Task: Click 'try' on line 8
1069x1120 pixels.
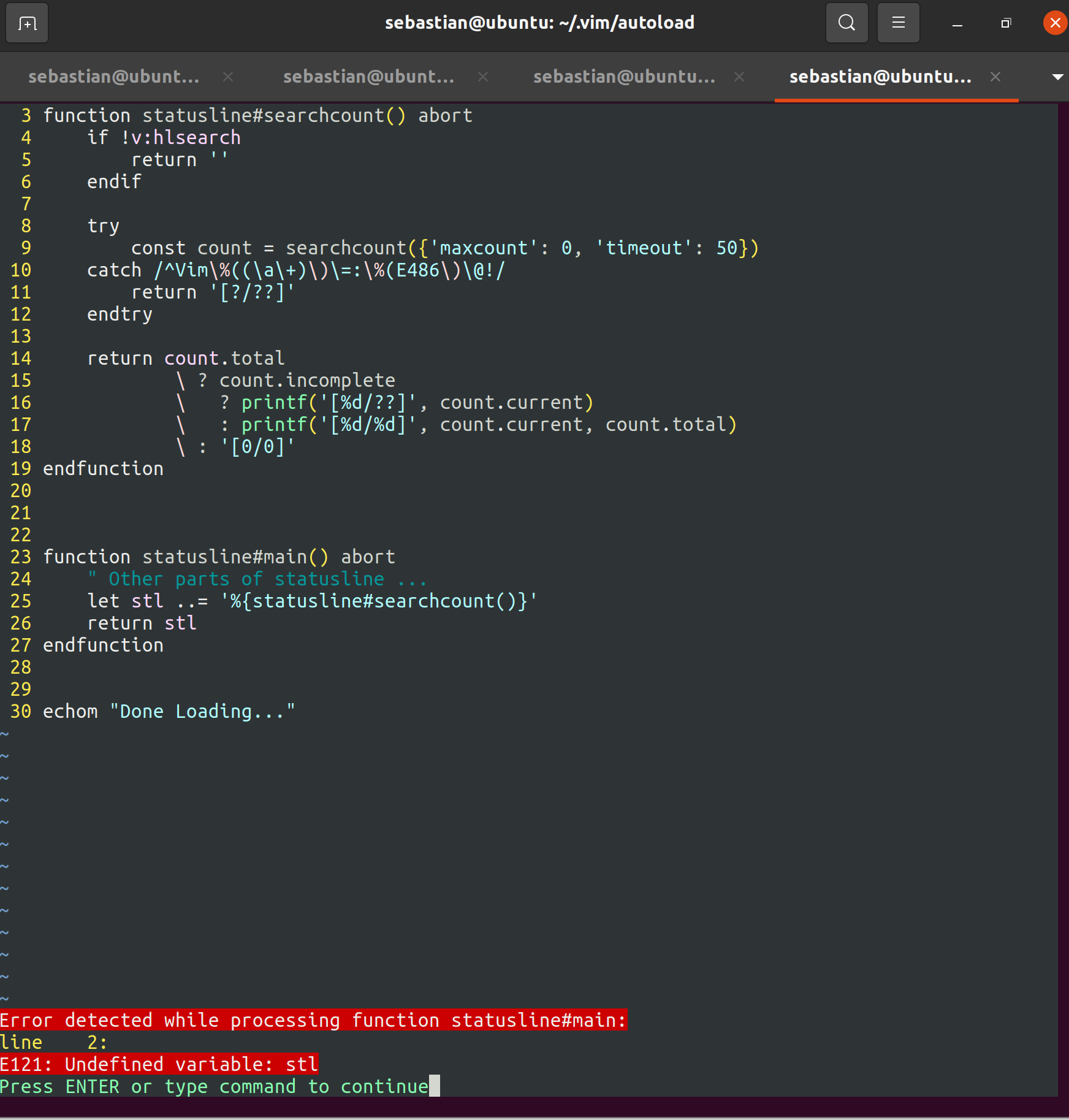Action: pyautogui.click(x=103, y=226)
